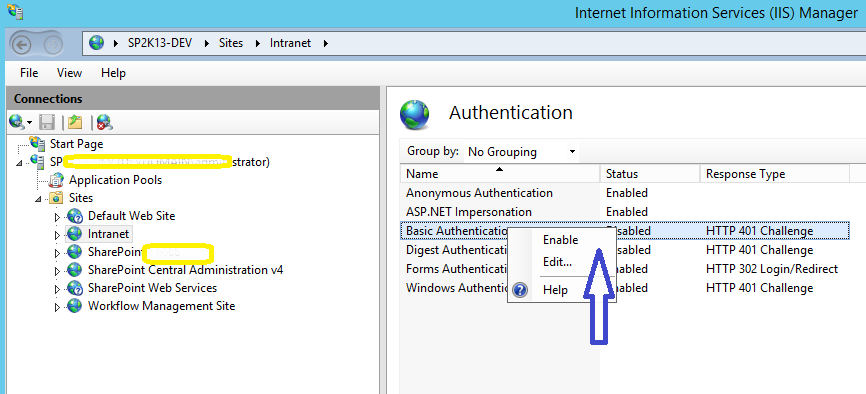Open the address bar arrow after Intranet

325,43
